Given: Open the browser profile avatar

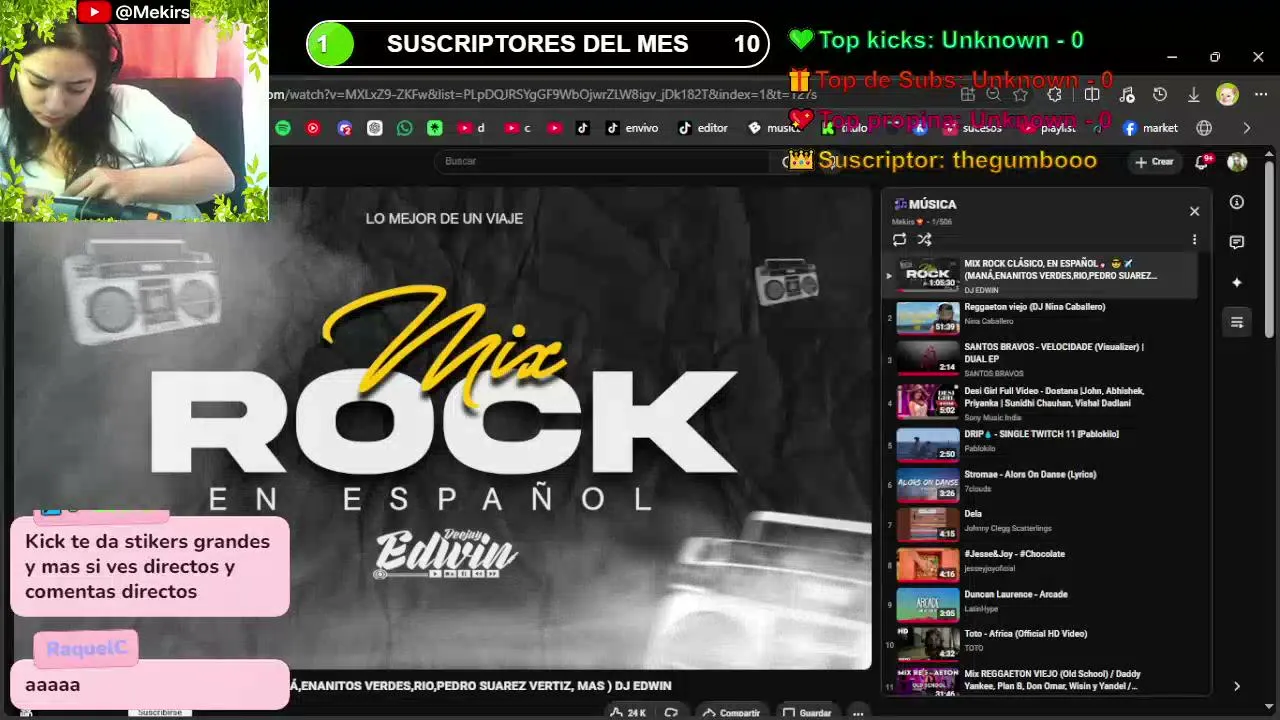Looking at the screenshot, I should tap(1227, 95).
